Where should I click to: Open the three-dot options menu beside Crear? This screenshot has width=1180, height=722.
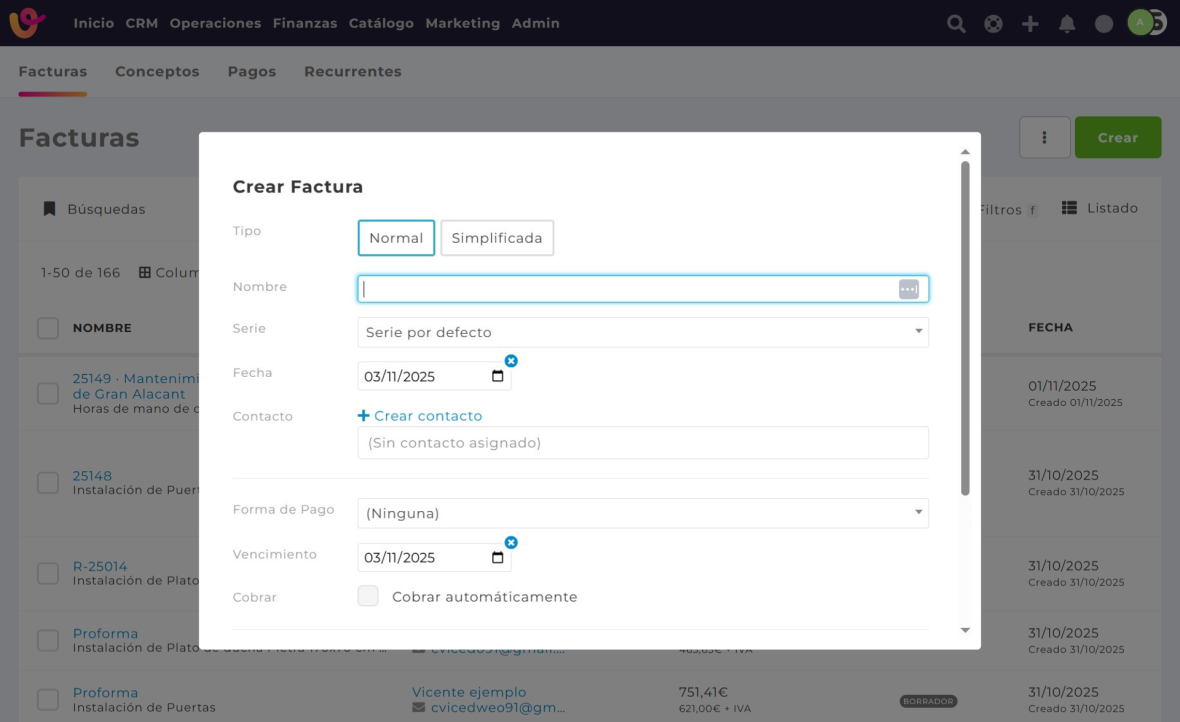1044,138
